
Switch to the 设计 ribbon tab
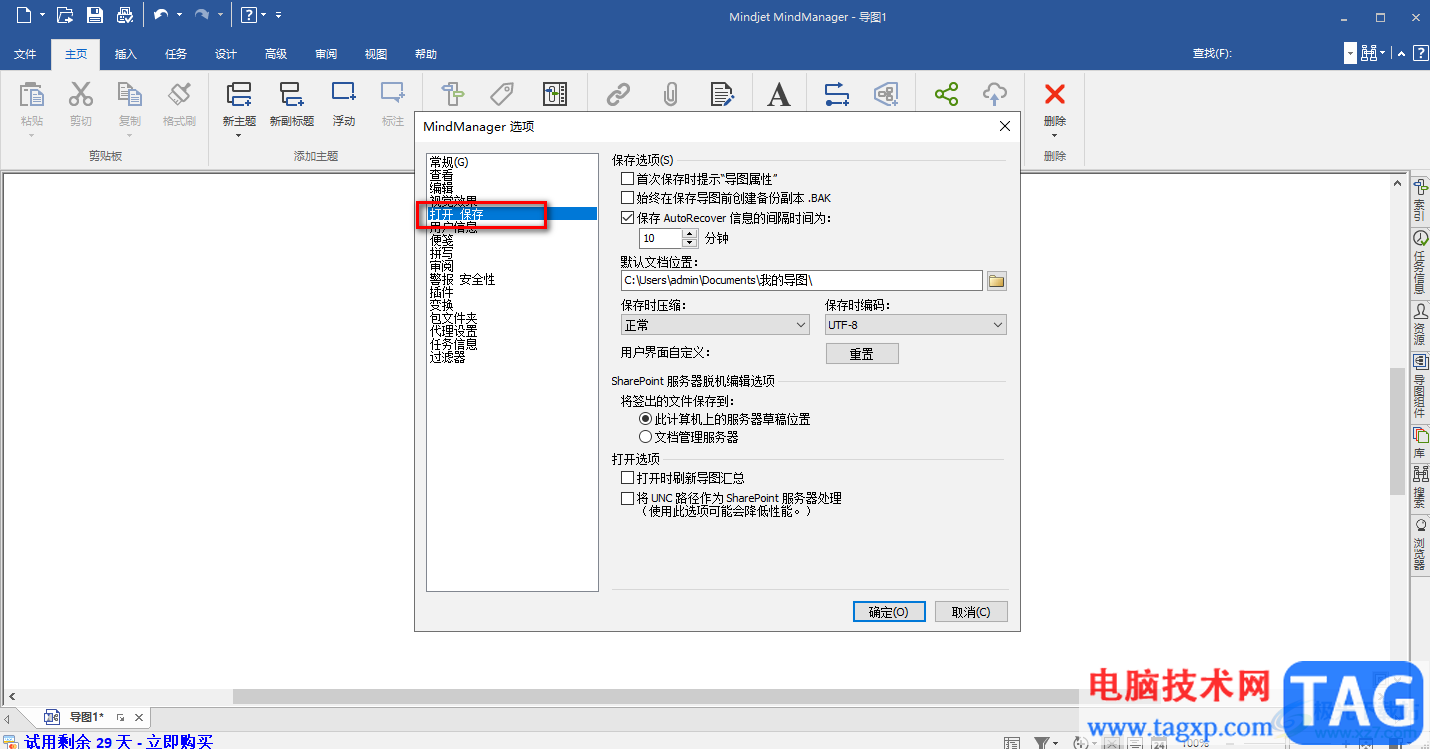226,54
